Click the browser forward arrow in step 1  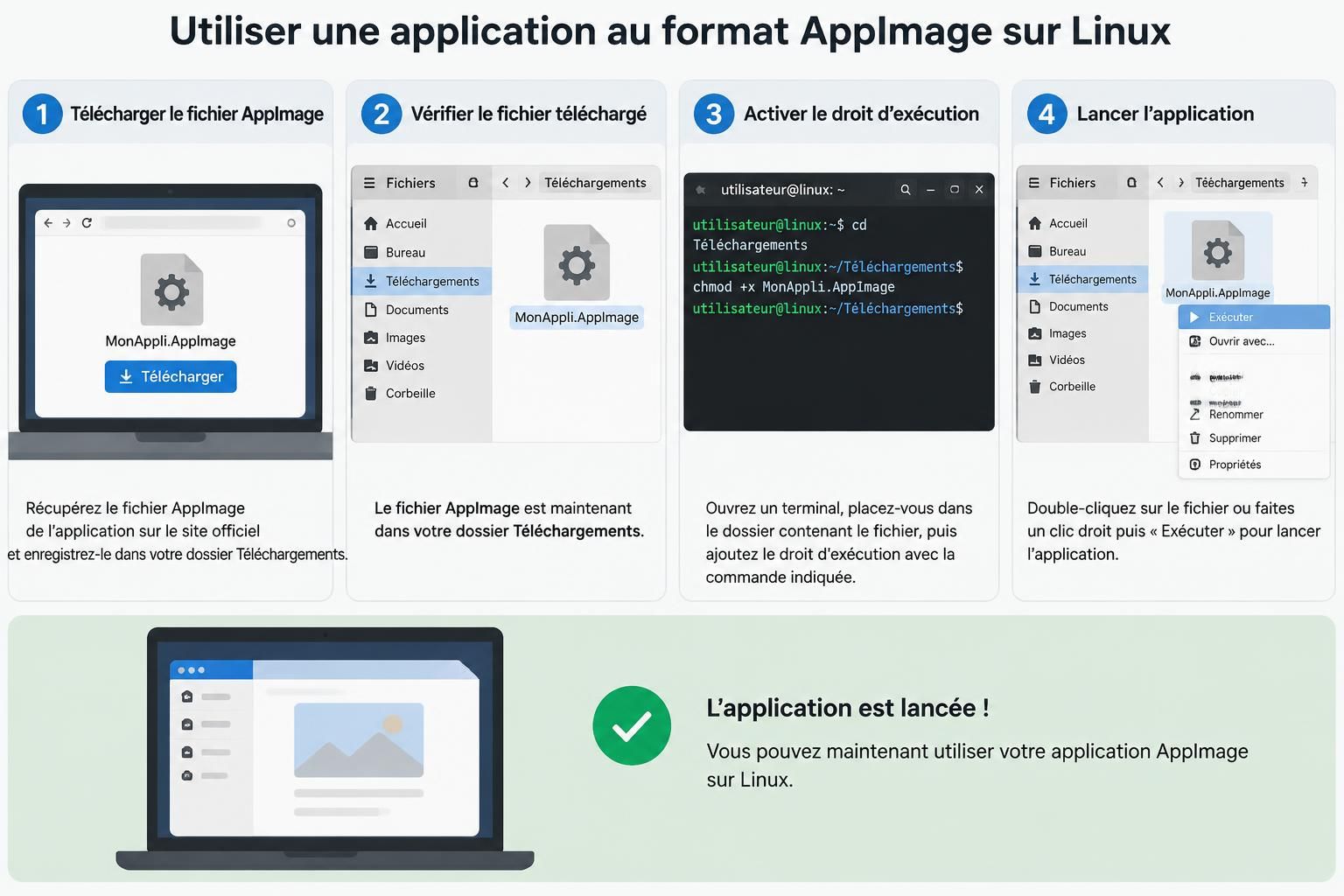(66, 223)
